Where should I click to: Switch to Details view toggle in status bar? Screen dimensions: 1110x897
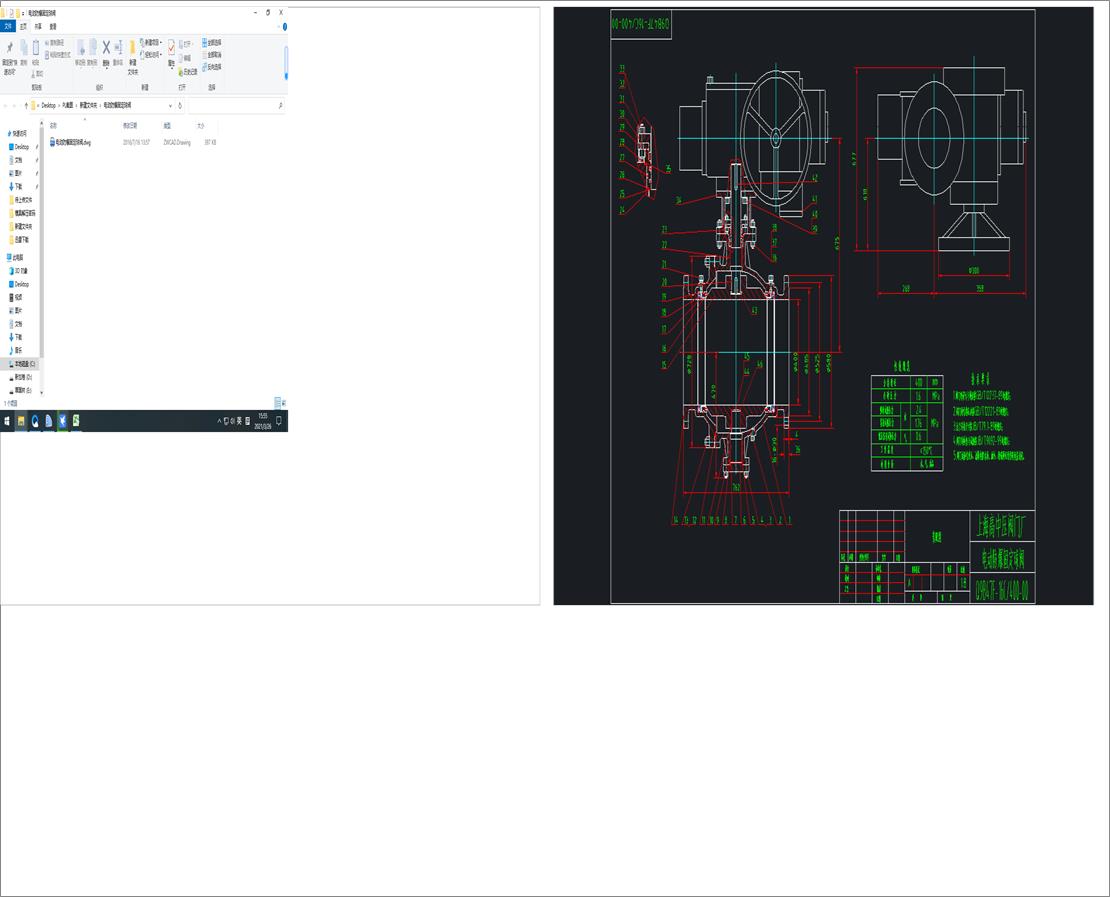coord(278,404)
